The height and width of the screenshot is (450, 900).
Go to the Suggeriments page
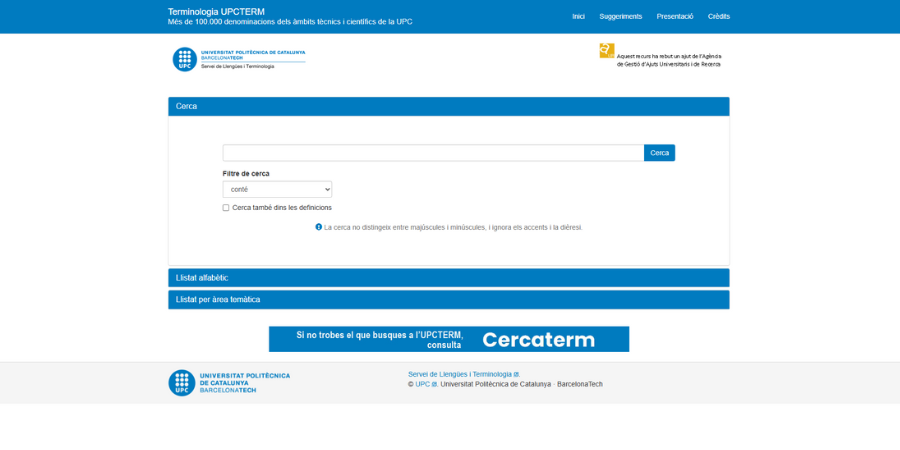620,17
